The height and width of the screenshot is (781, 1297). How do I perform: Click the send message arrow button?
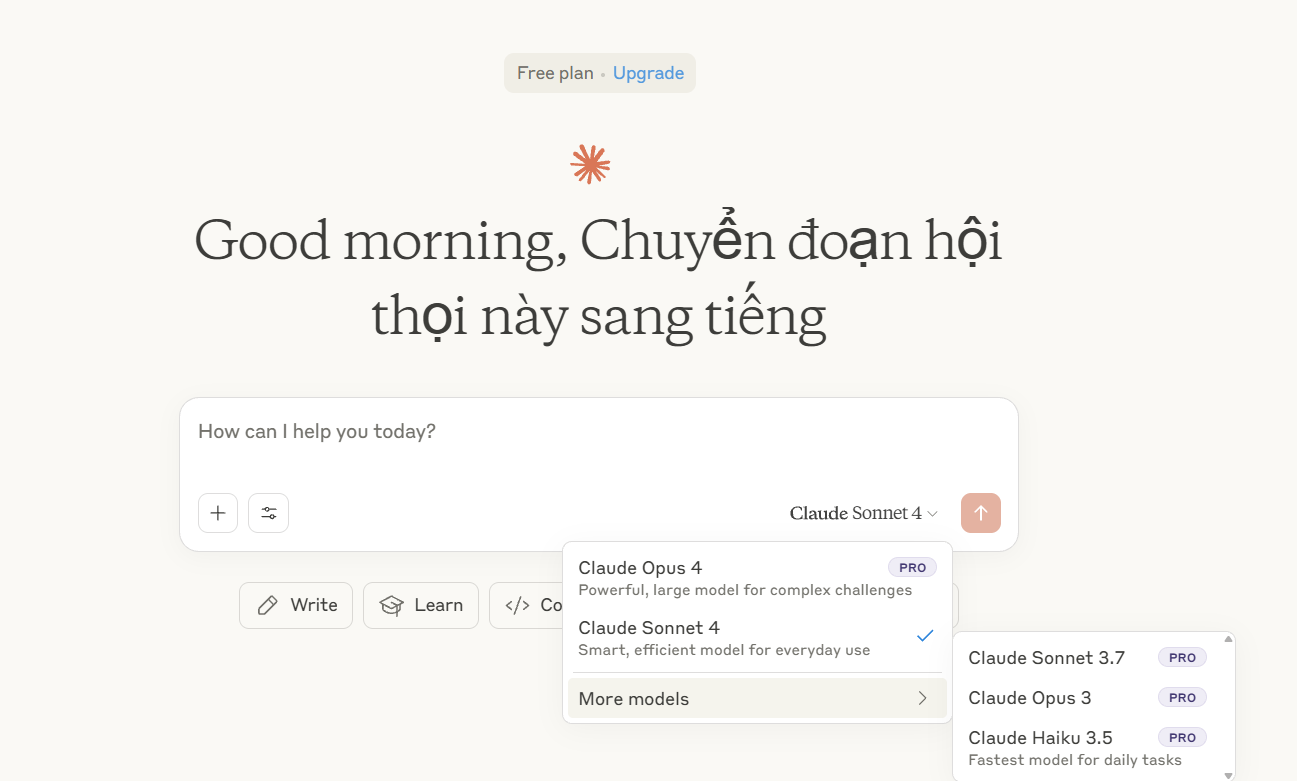981,513
